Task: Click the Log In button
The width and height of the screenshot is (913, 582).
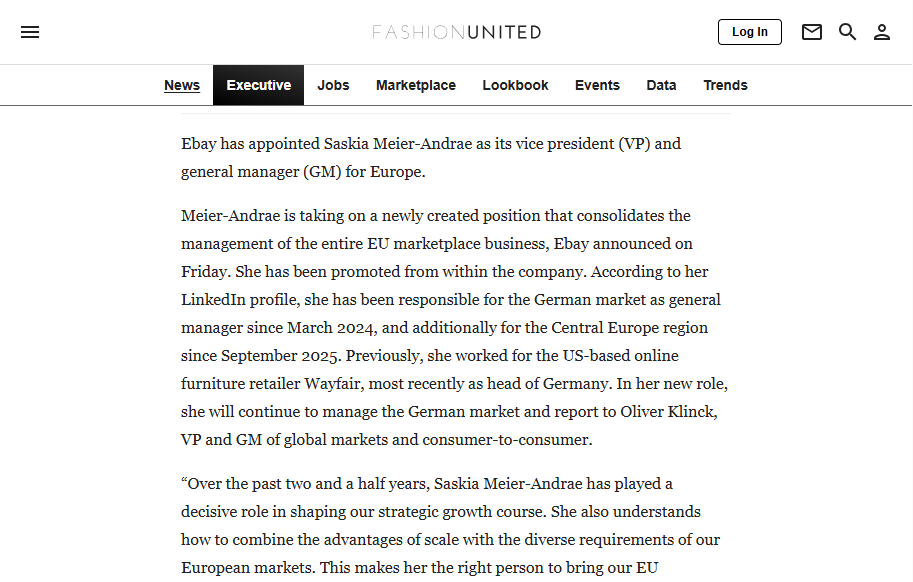Action: point(749,32)
